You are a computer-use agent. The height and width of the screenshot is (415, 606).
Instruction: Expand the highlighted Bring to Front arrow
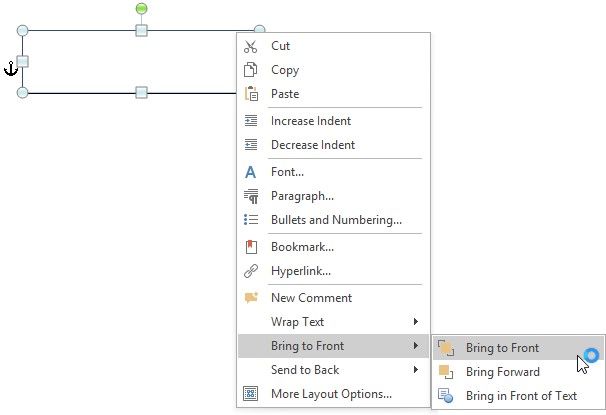coord(416,346)
